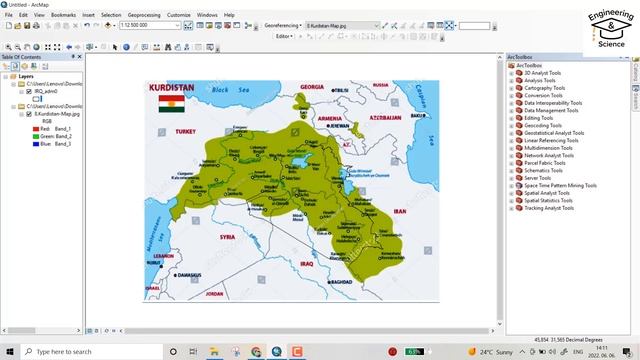Open the georeferencing View Link Table icon
Viewport: 640px width, 360px height.
[x=440, y=26]
